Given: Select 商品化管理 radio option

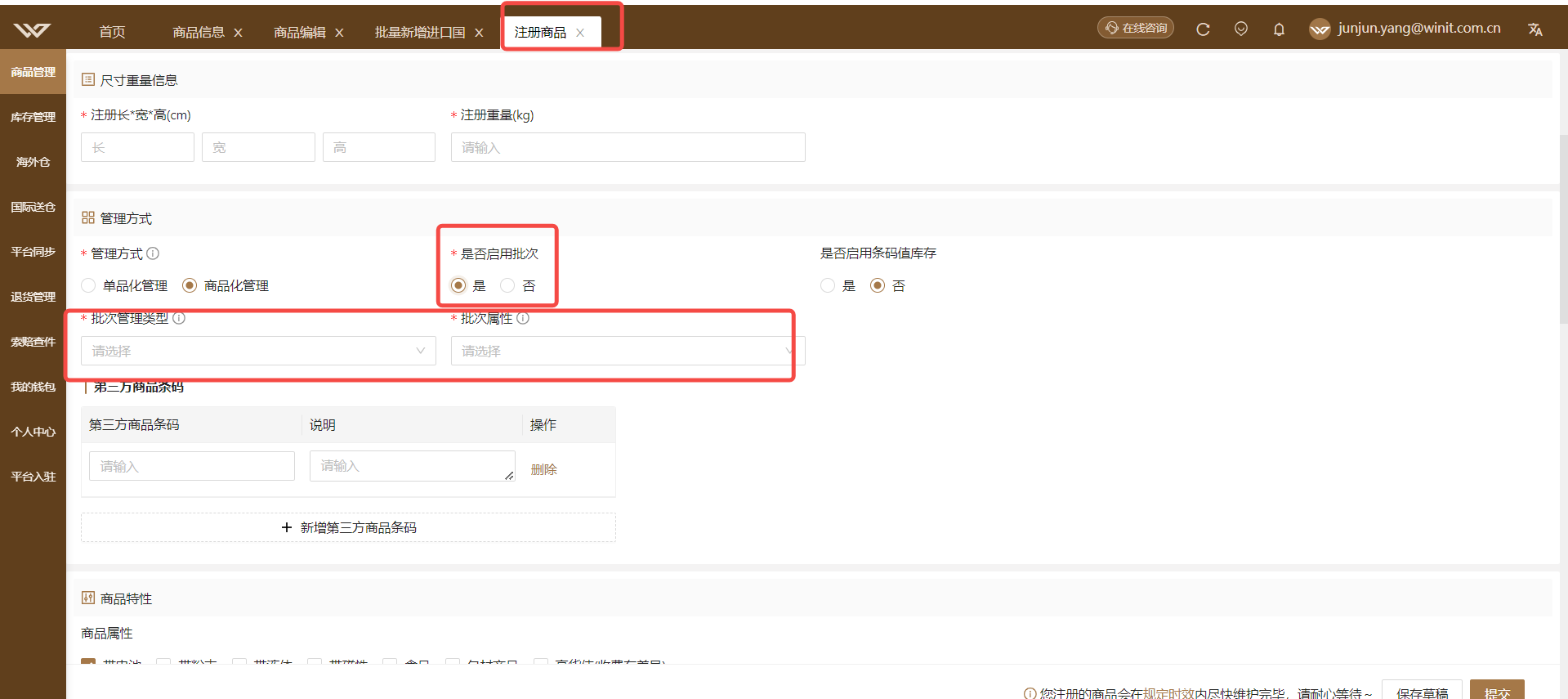Looking at the screenshot, I should (x=190, y=285).
